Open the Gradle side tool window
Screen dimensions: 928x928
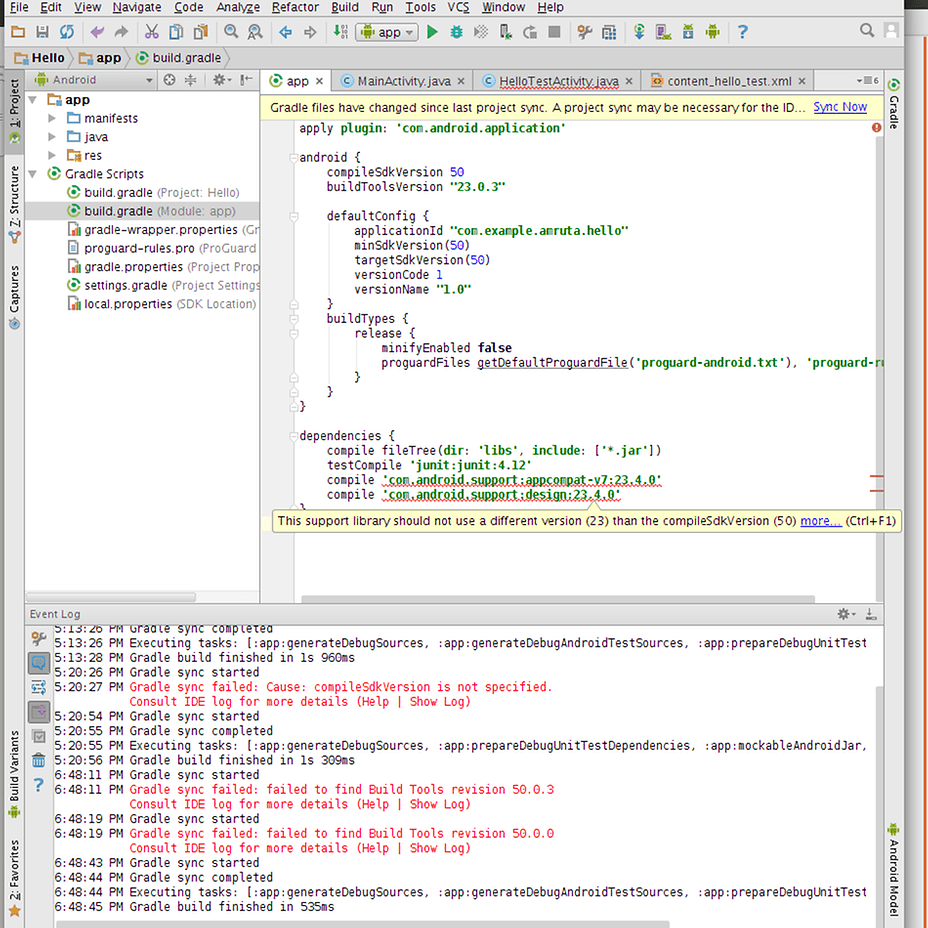click(x=894, y=104)
